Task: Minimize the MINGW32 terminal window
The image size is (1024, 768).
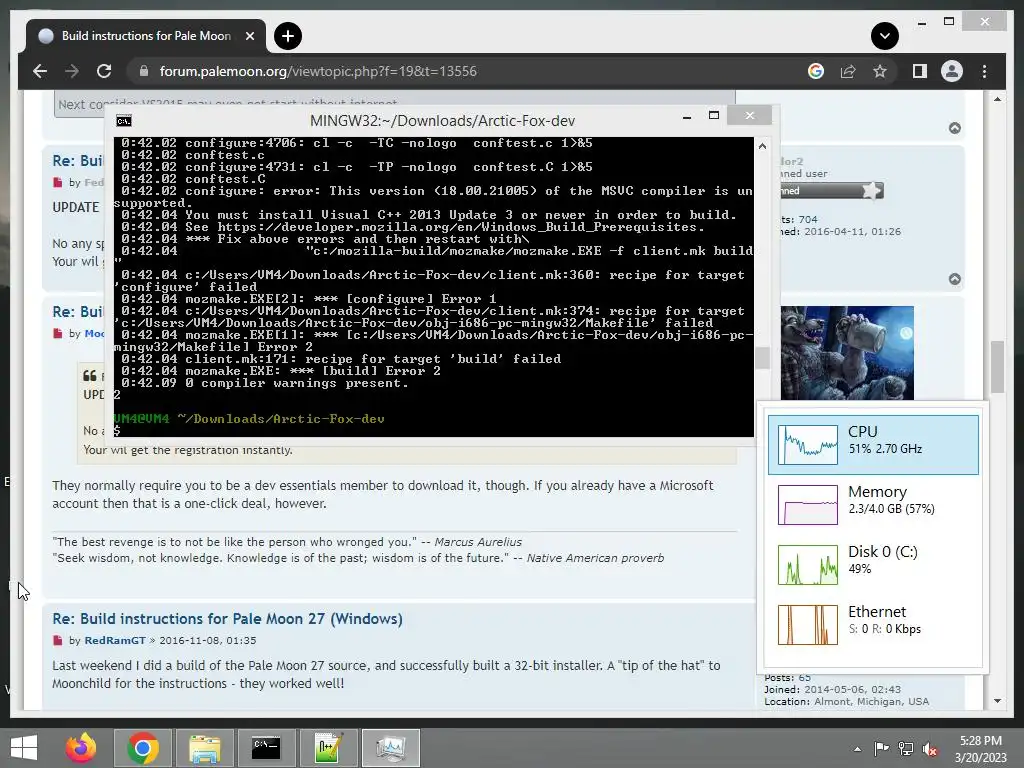Action: click(x=686, y=117)
